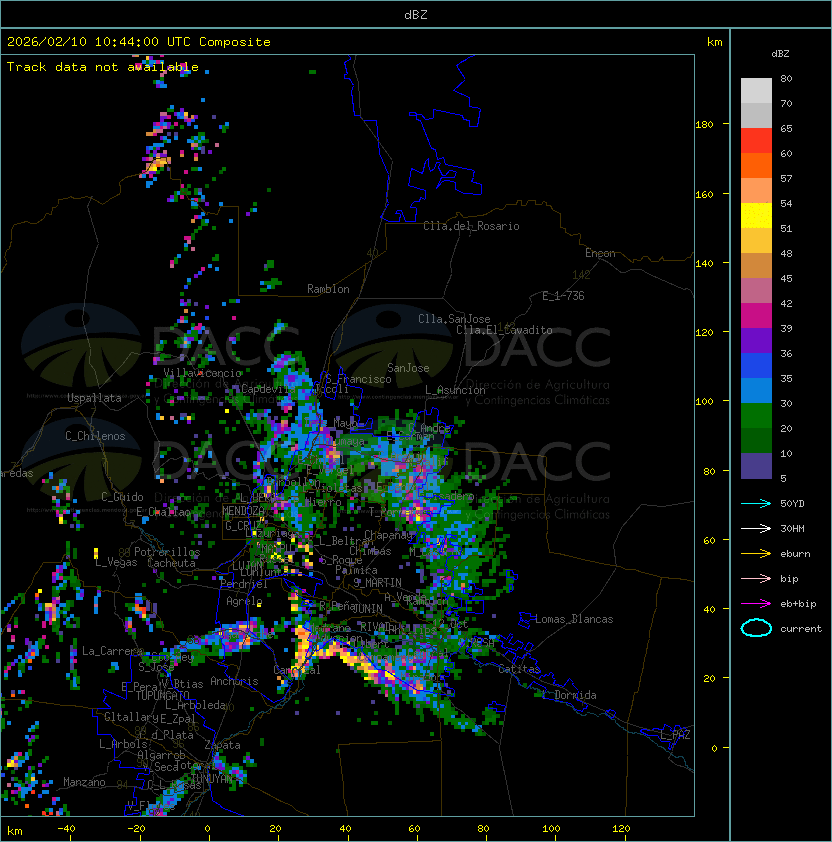Viewport: 832px width, 842px height.
Task: Select the green 20-30 dBZ swatch
Action: (756, 416)
